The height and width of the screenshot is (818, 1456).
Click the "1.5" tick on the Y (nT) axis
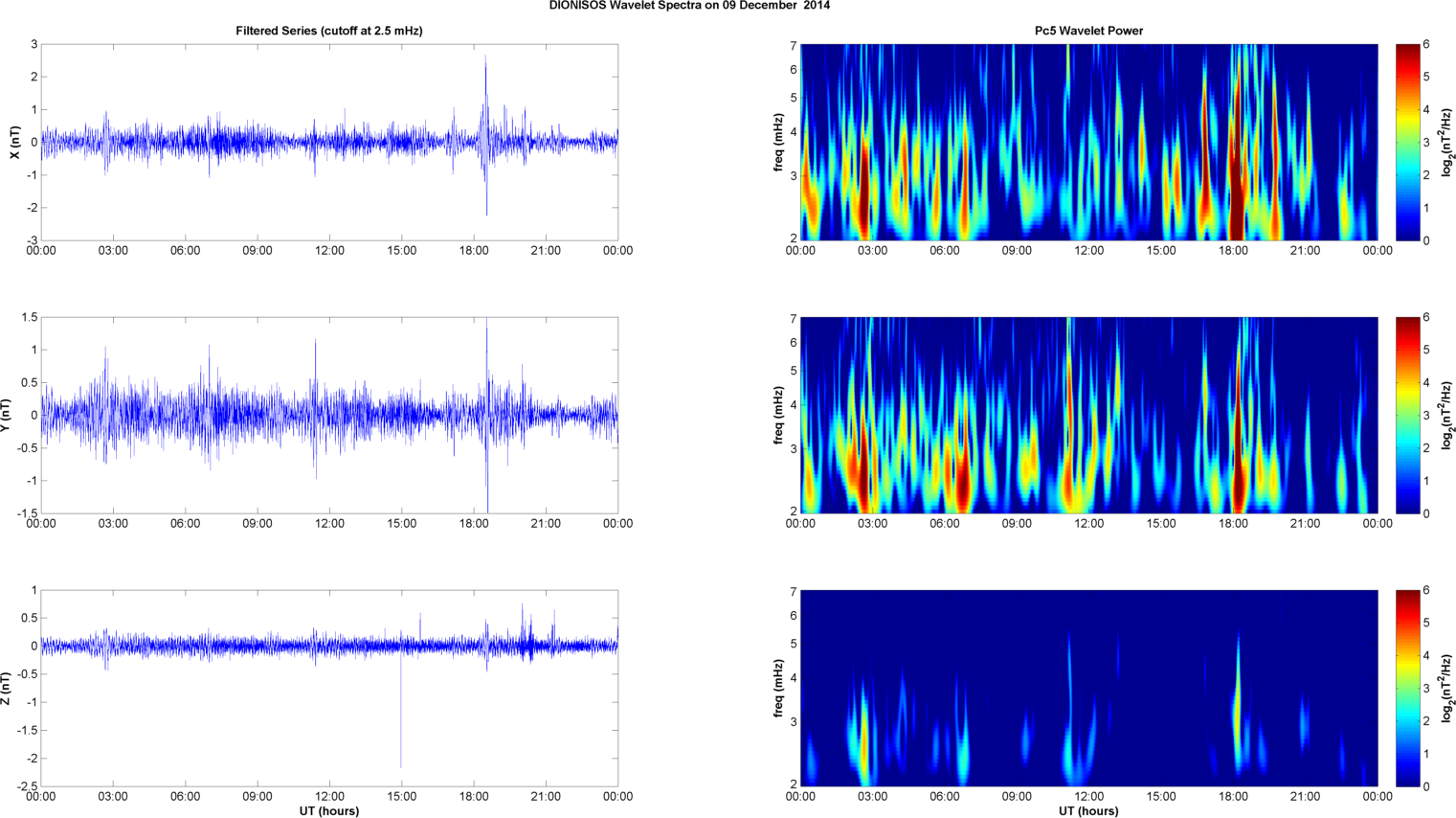[x=30, y=317]
